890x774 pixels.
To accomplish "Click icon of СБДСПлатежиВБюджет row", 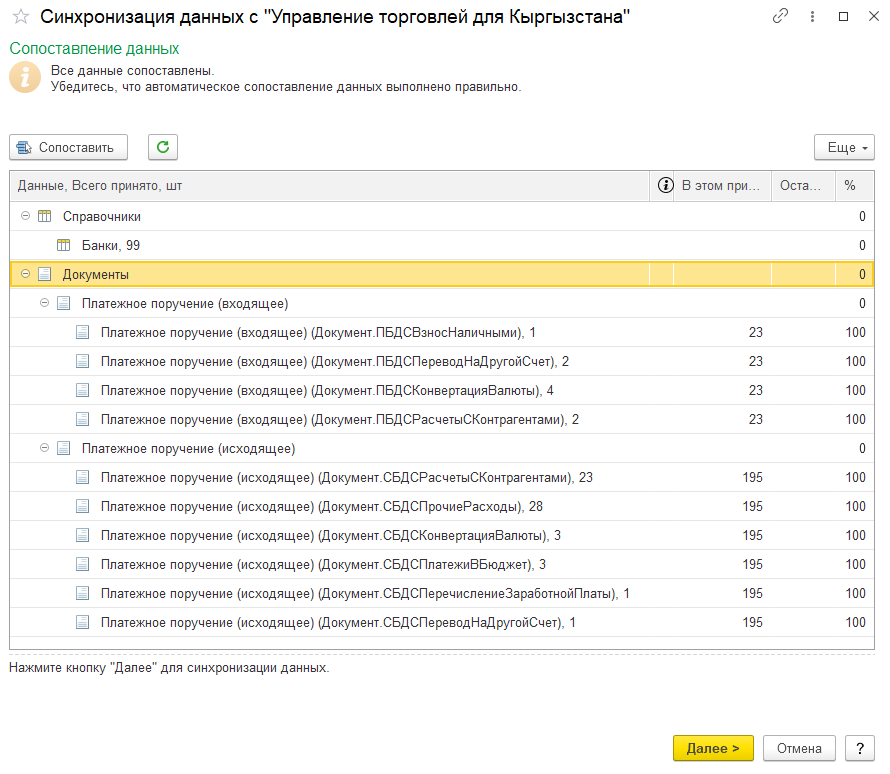I will pos(83,564).
